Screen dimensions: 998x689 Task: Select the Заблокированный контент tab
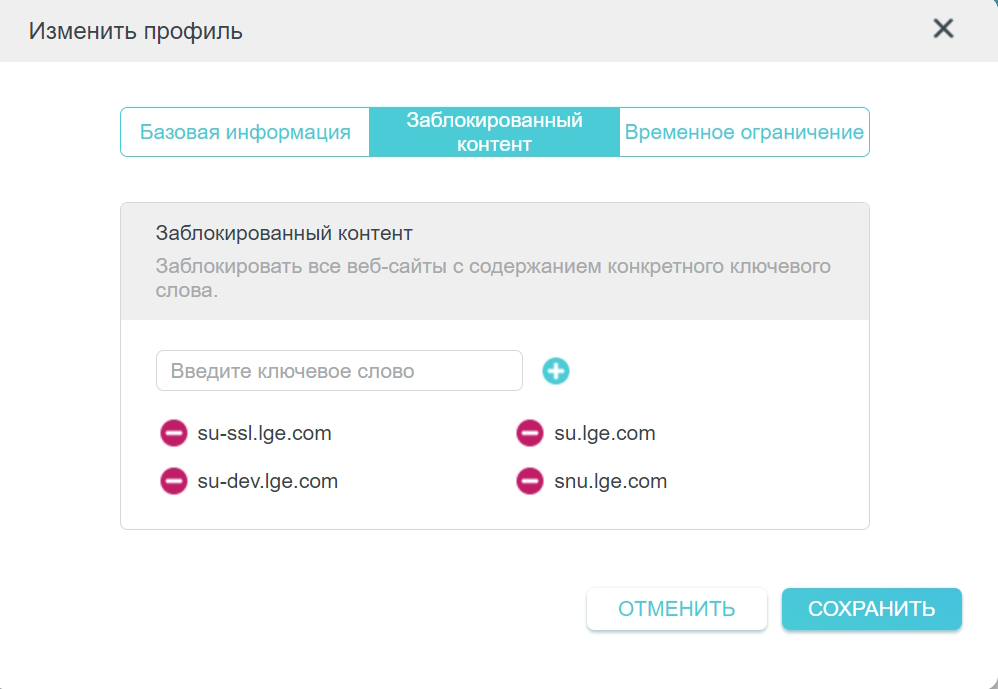pos(494,132)
